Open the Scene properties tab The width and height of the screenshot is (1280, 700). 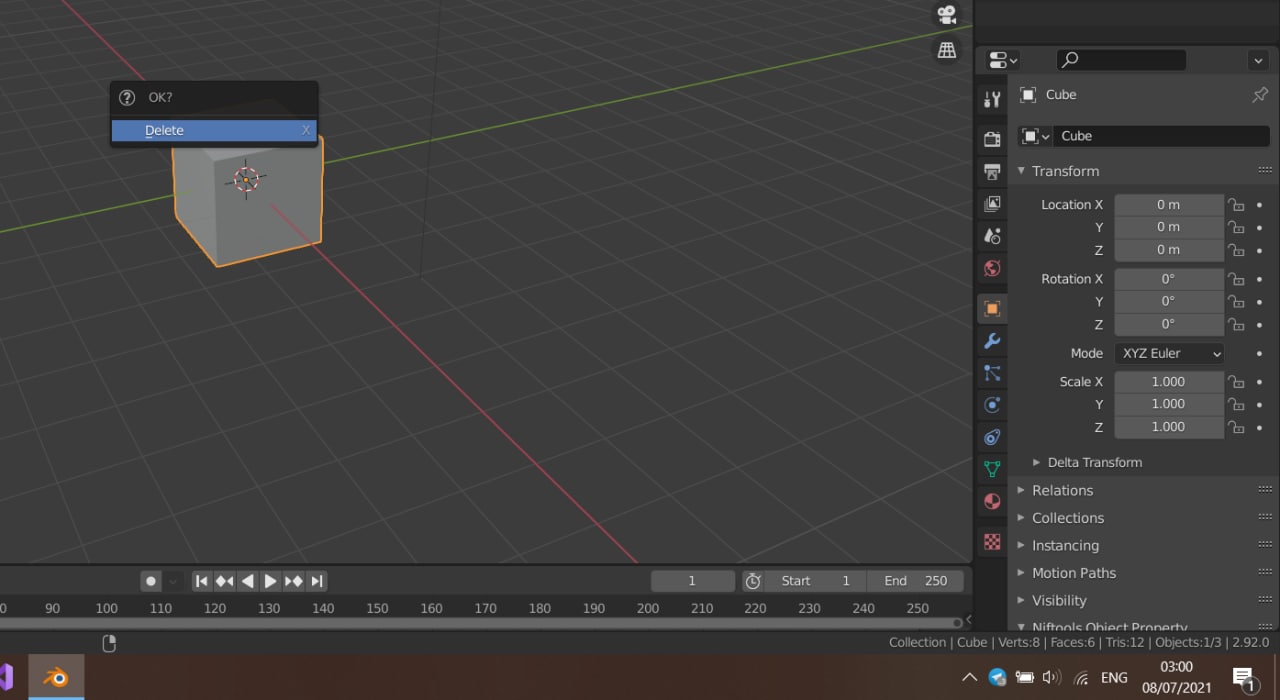pos(992,236)
